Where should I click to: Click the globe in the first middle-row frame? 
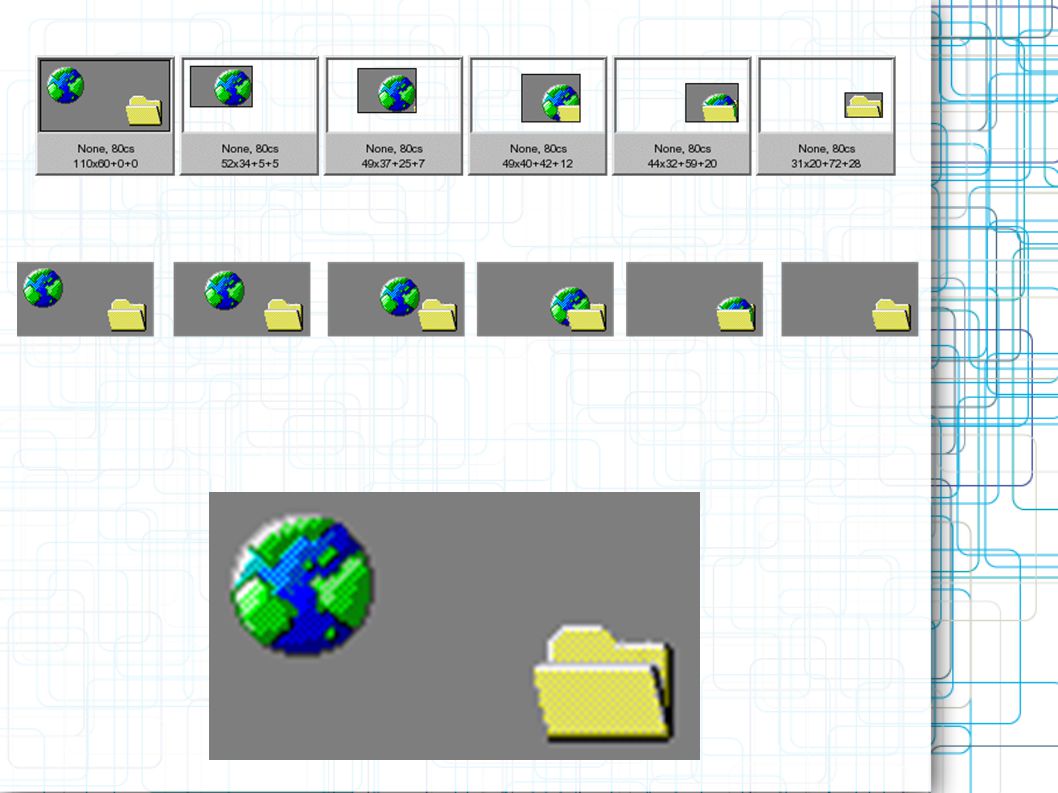43,288
